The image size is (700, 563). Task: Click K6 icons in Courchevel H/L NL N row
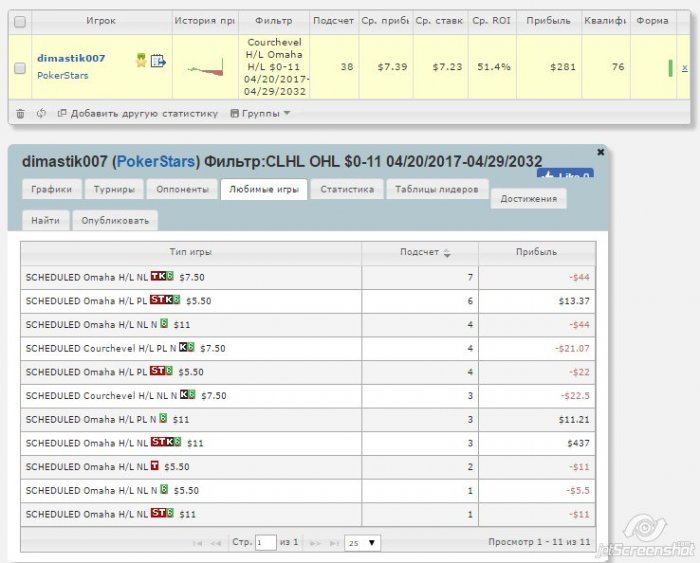(x=188, y=394)
